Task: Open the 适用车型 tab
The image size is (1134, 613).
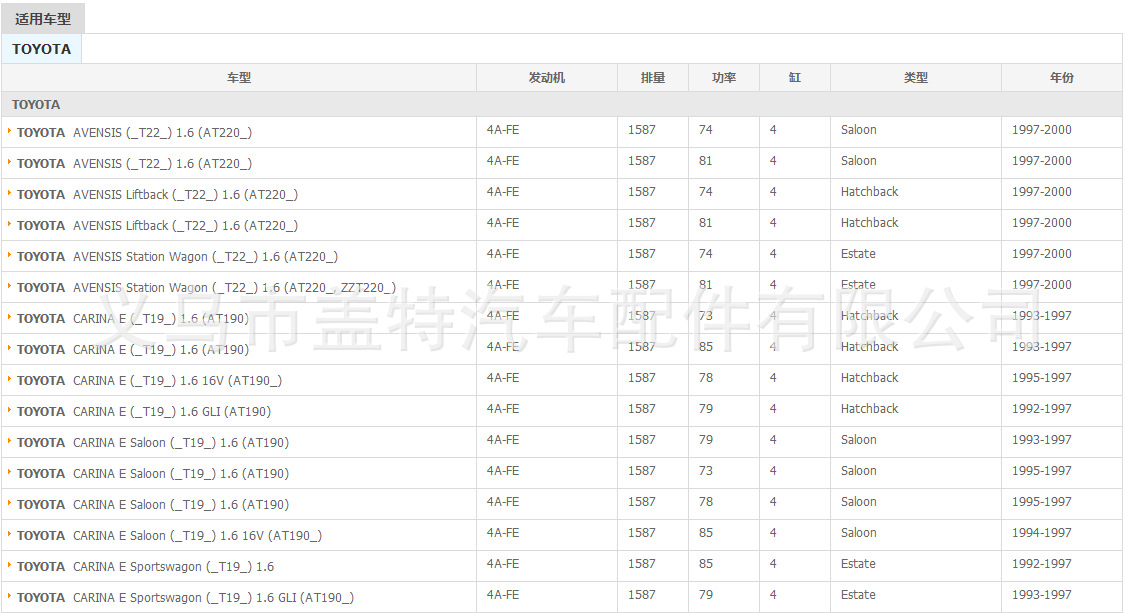Action: point(43,19)
